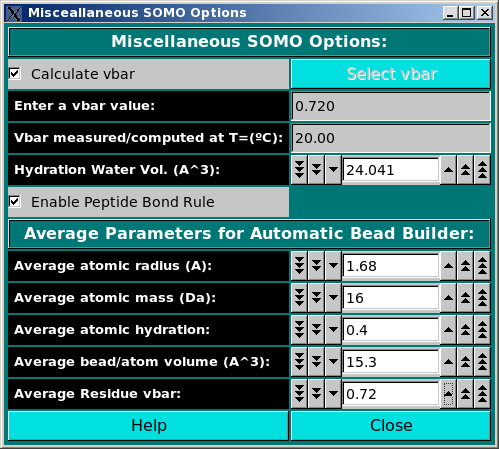Single-arrow increase Hydration Water Vol.
Screen dimensions: 499x449
[x=449, y=170]
